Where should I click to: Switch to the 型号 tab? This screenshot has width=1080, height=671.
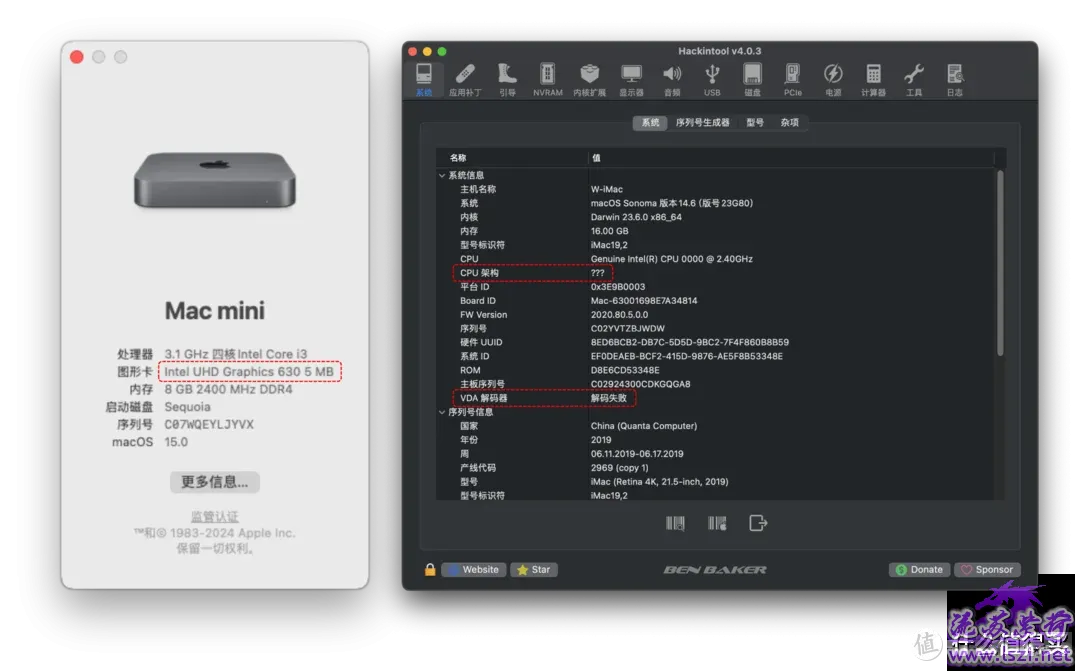click(755, 123)
